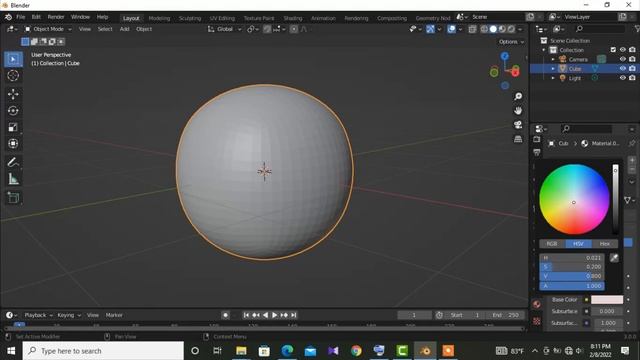Screen dimensions: 640x360
Task: Click the Zoom viewport magnifier icon
Action: click(518, 96)
